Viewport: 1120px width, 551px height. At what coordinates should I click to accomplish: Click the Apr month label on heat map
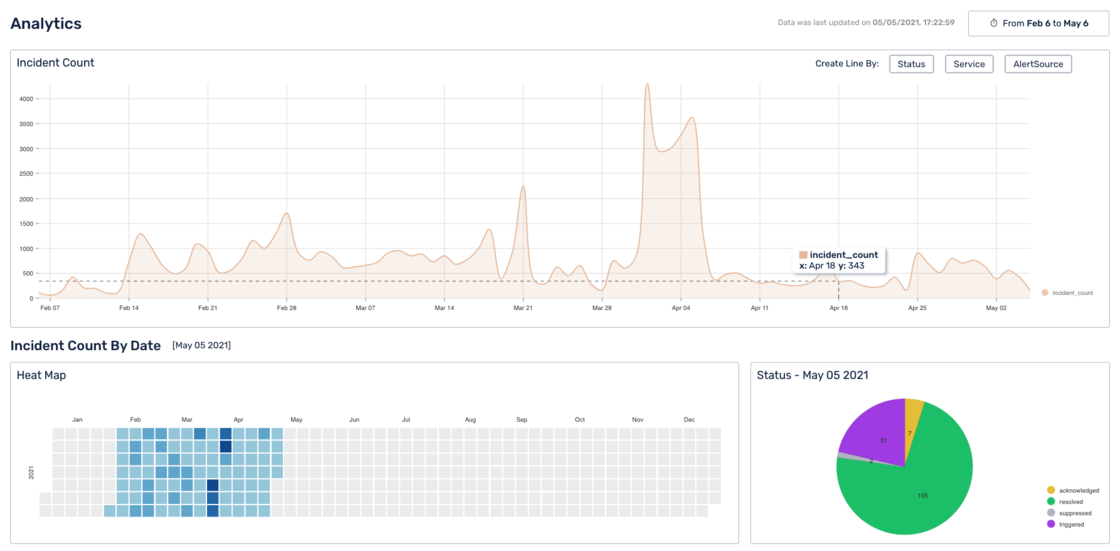point(239,420)
